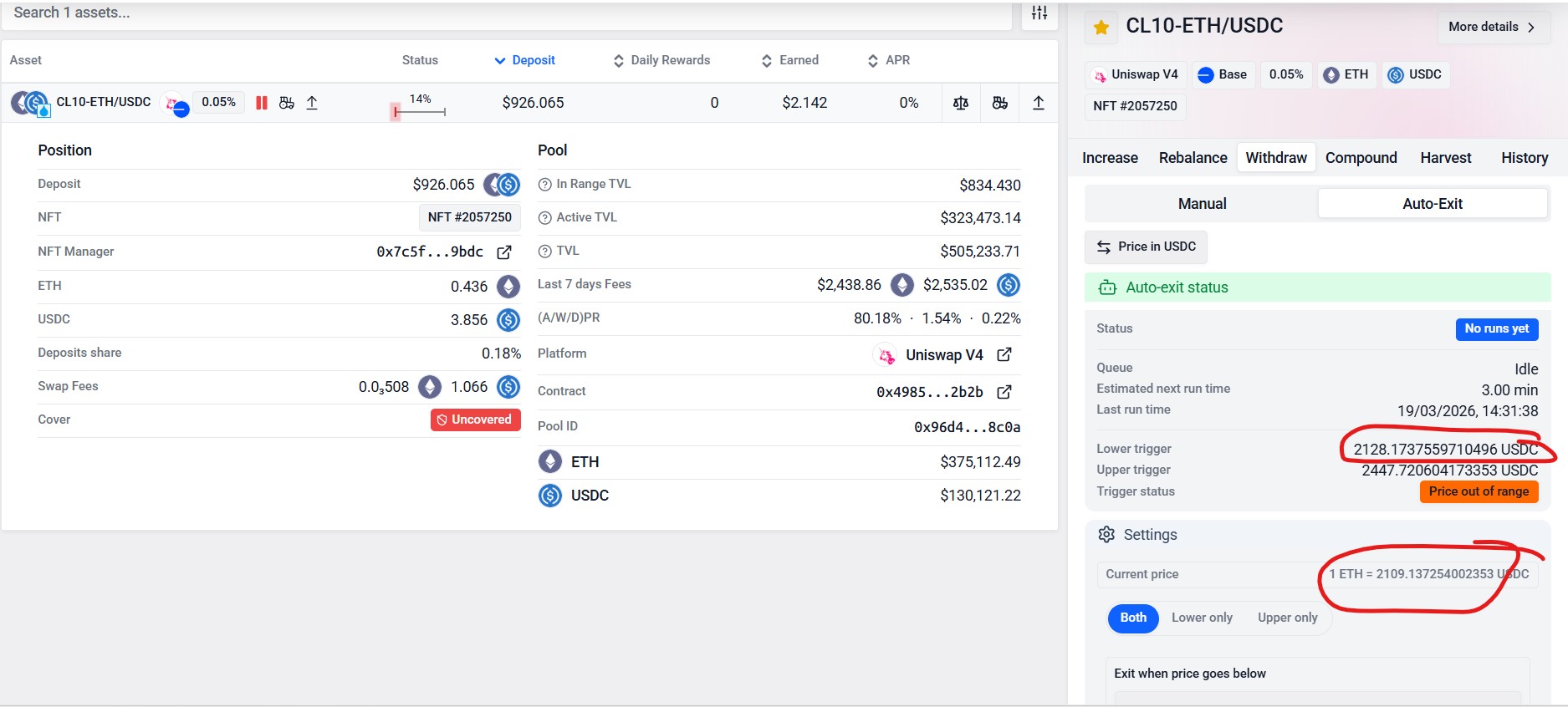Open Uniswap V4 platform external link icon
The width and height of the screenshot is (1568, 707).
[x=1004, y=355]
